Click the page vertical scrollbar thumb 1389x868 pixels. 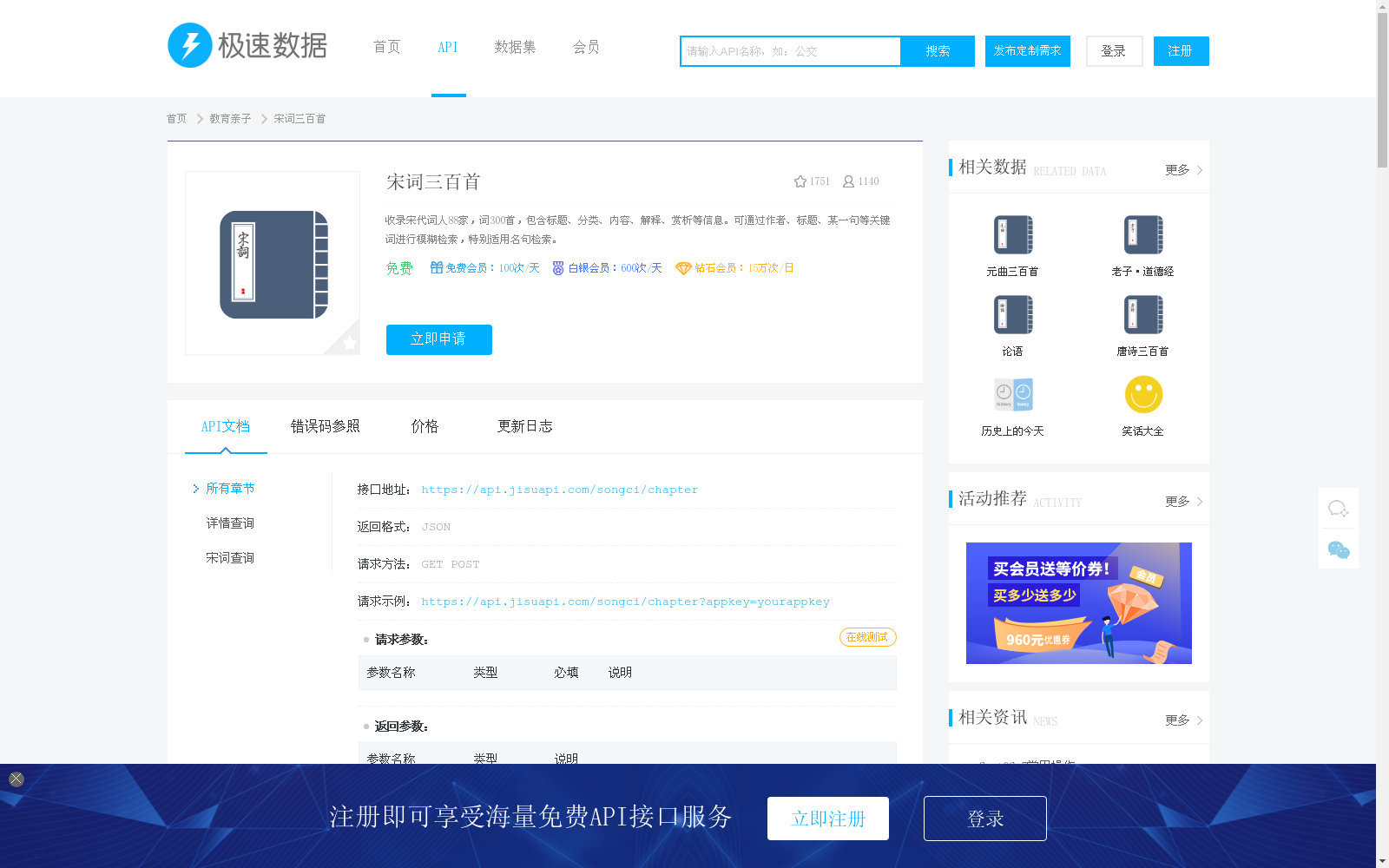tap(1382, 90)
